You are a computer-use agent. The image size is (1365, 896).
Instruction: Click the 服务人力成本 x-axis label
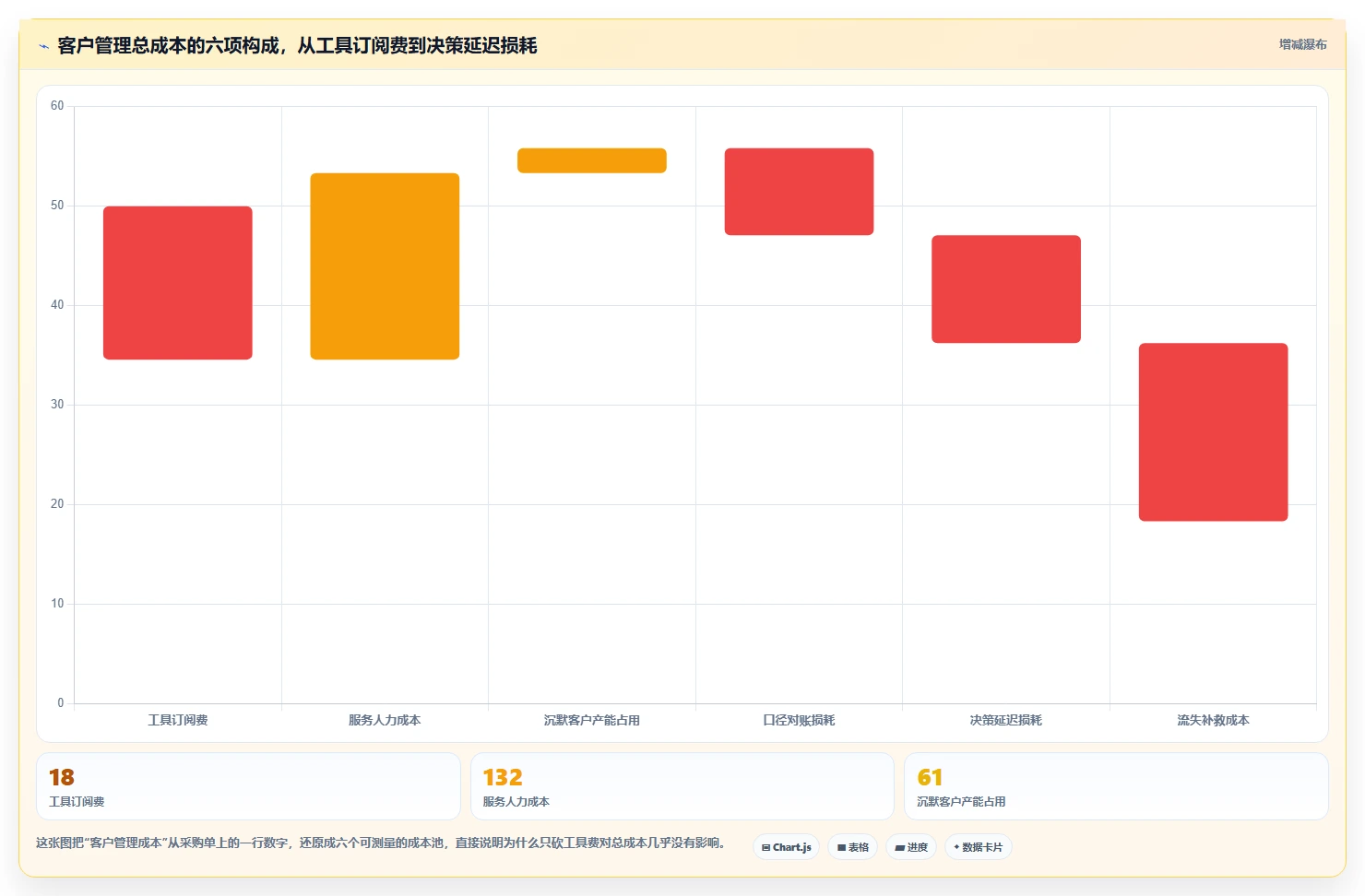pos(385,720)
